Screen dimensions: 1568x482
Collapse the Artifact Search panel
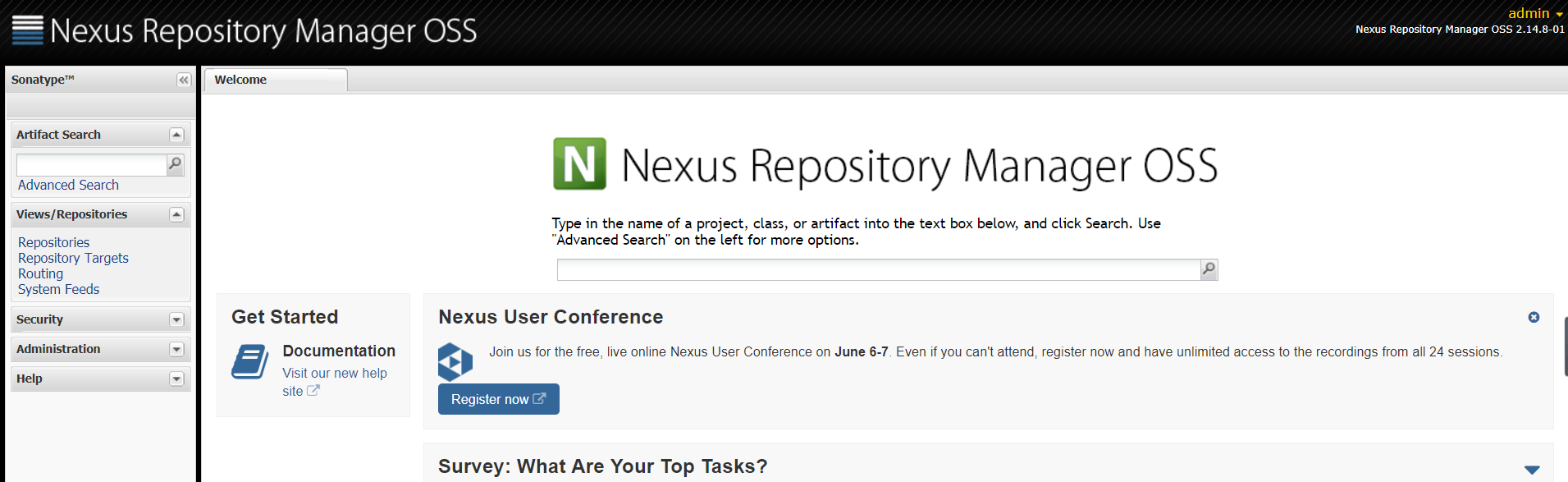pyautogui.click(x=176, y=135)
